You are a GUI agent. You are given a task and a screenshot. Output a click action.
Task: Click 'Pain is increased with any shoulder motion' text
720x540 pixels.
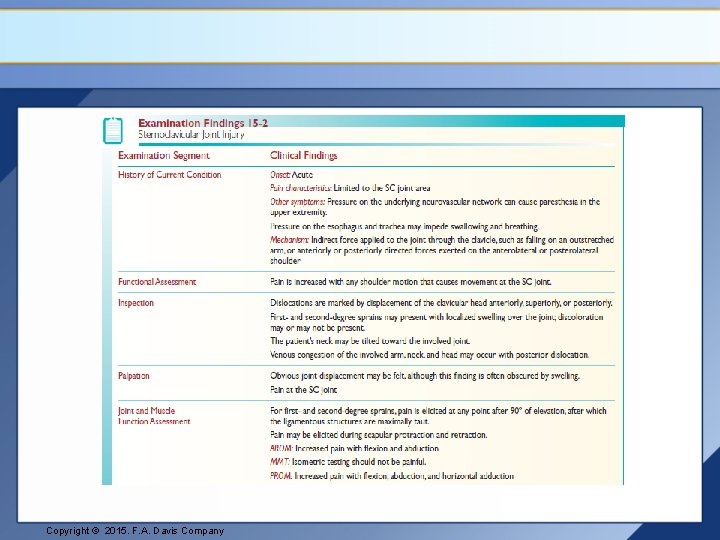point(411,282)
